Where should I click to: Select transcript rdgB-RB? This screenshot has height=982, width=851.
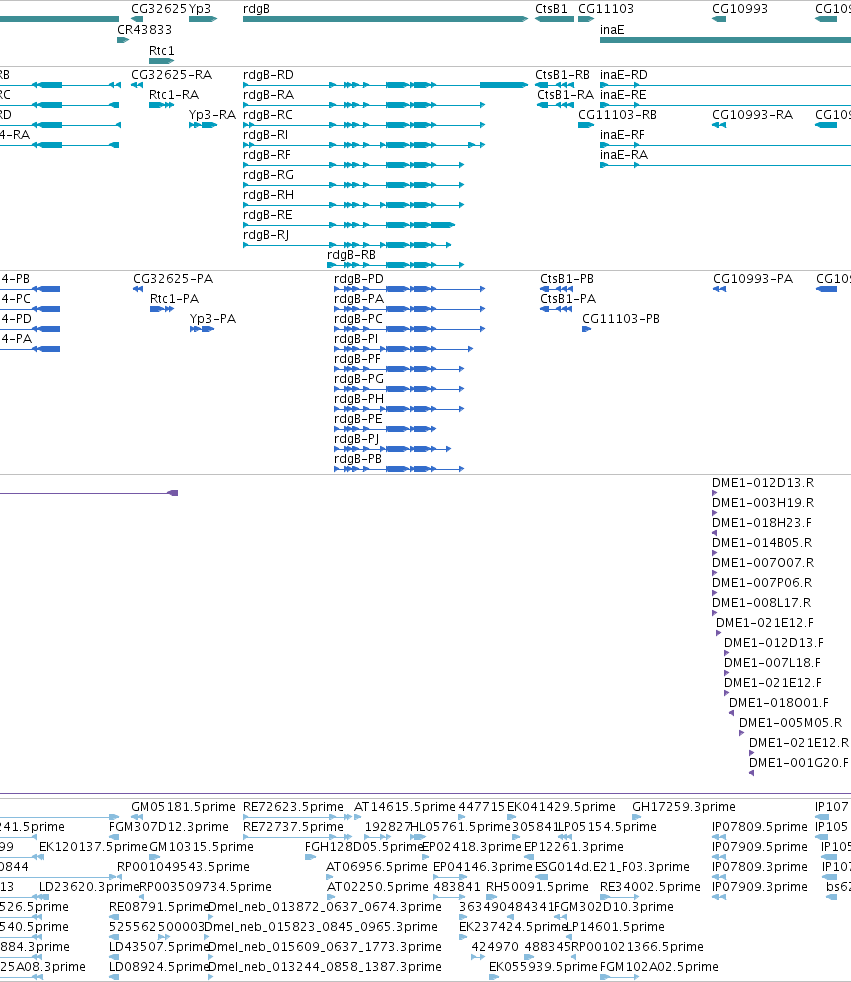click(x=351, y=255)
